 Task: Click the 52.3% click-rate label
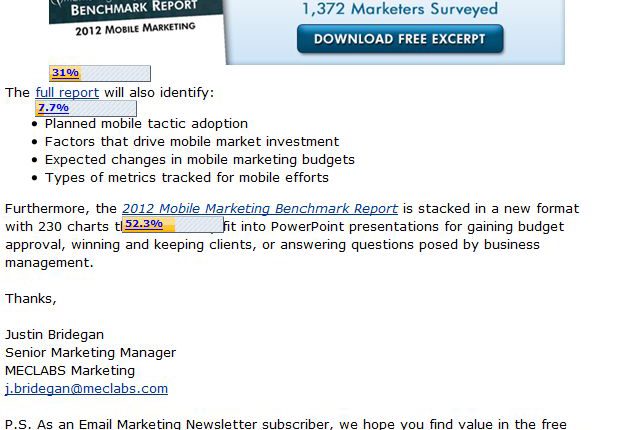(144, 224)
